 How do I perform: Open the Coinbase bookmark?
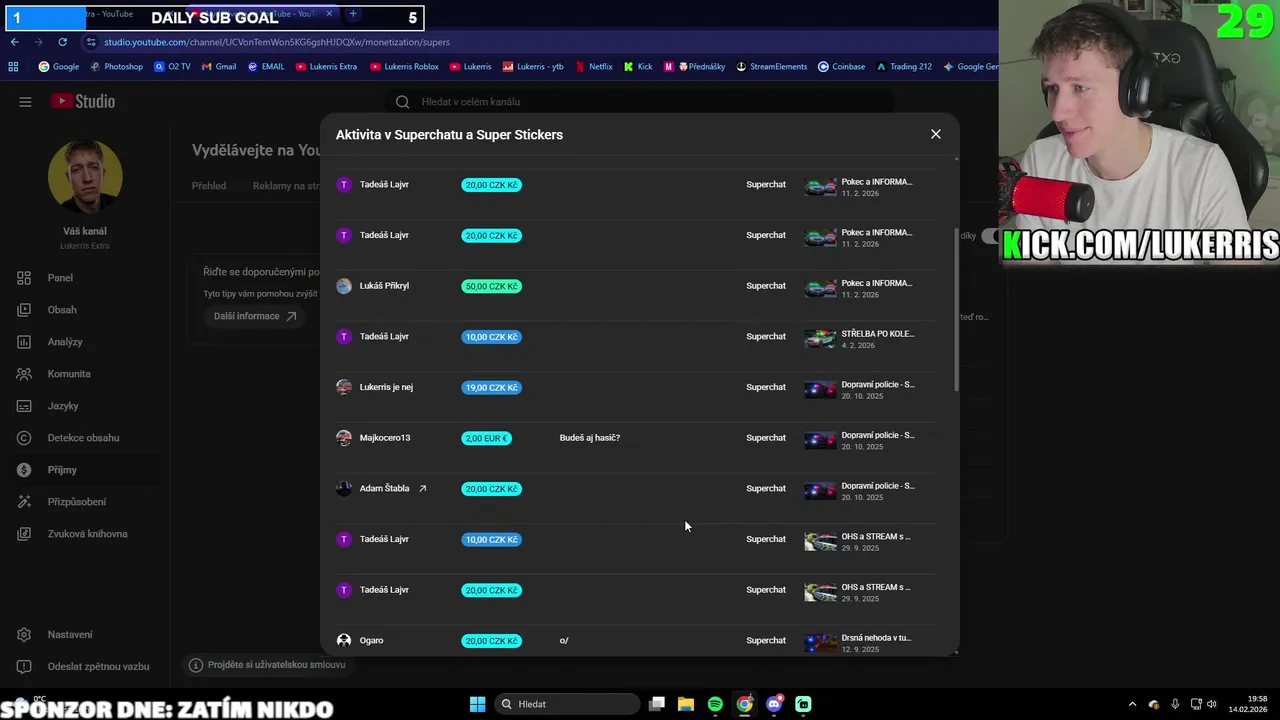pyautogui.click(x=841, y=67)
